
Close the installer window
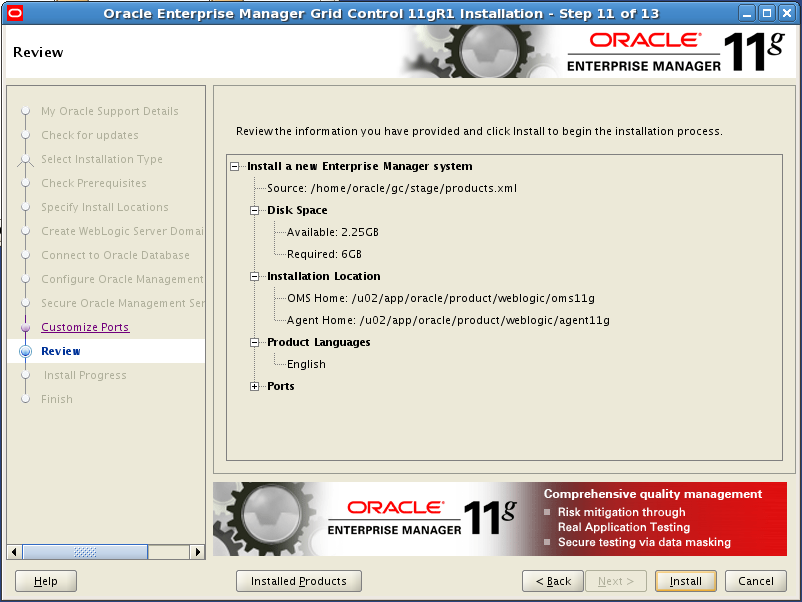tap(787, 13)
